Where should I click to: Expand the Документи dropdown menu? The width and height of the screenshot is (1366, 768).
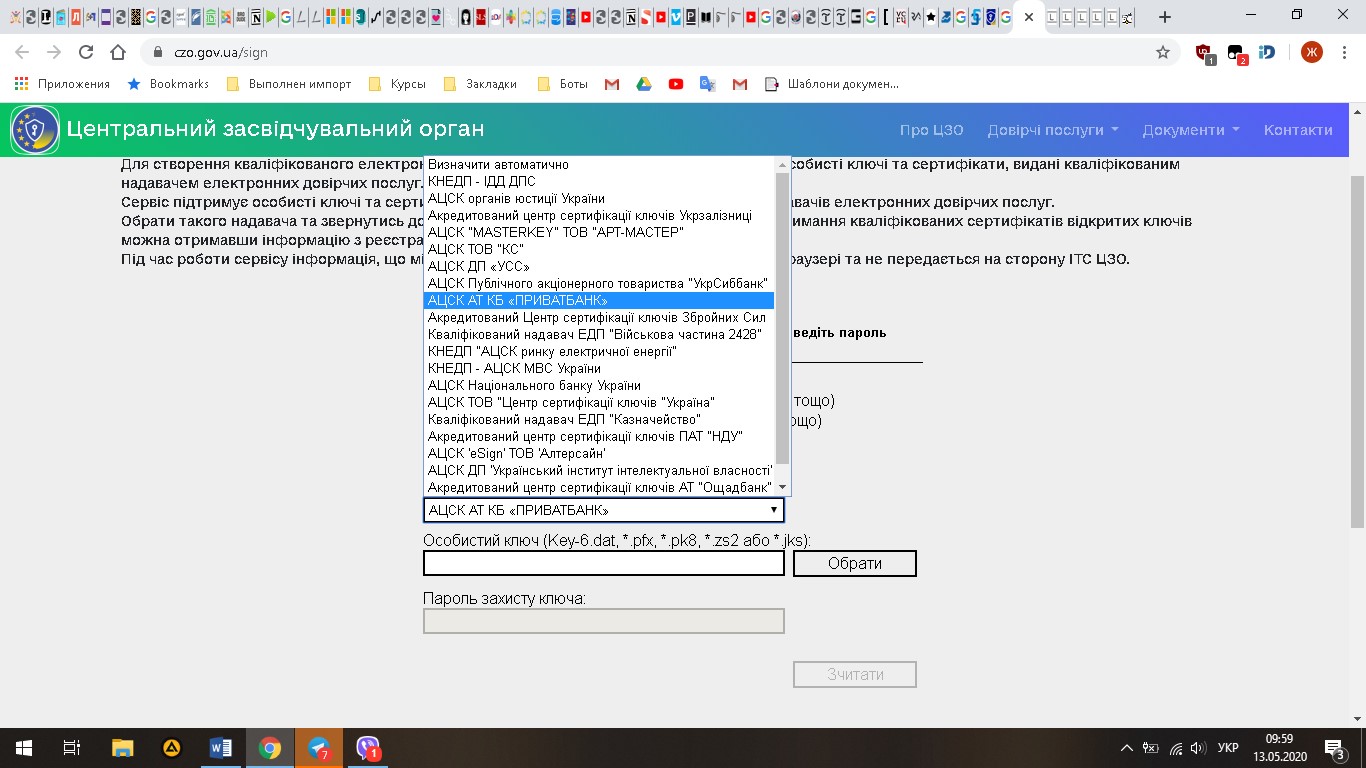1190,130
